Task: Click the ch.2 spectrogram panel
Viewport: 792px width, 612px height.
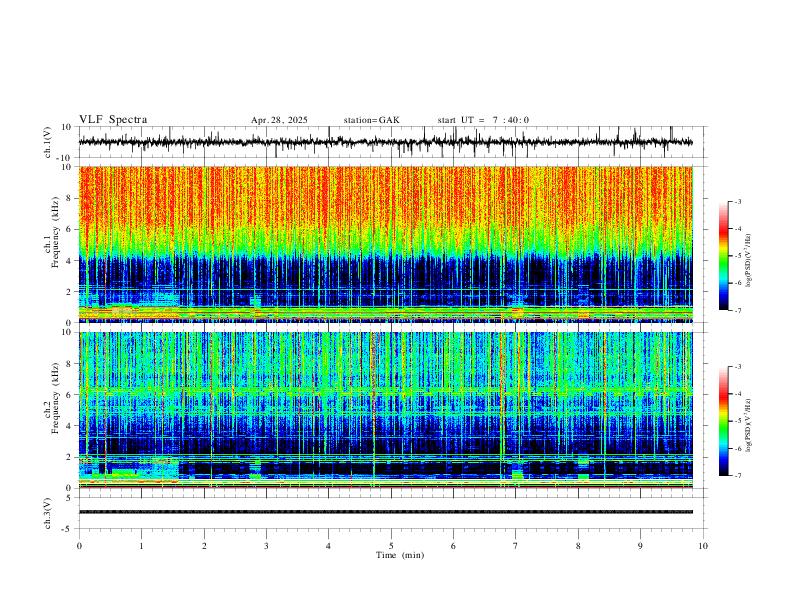Action: 386,410
